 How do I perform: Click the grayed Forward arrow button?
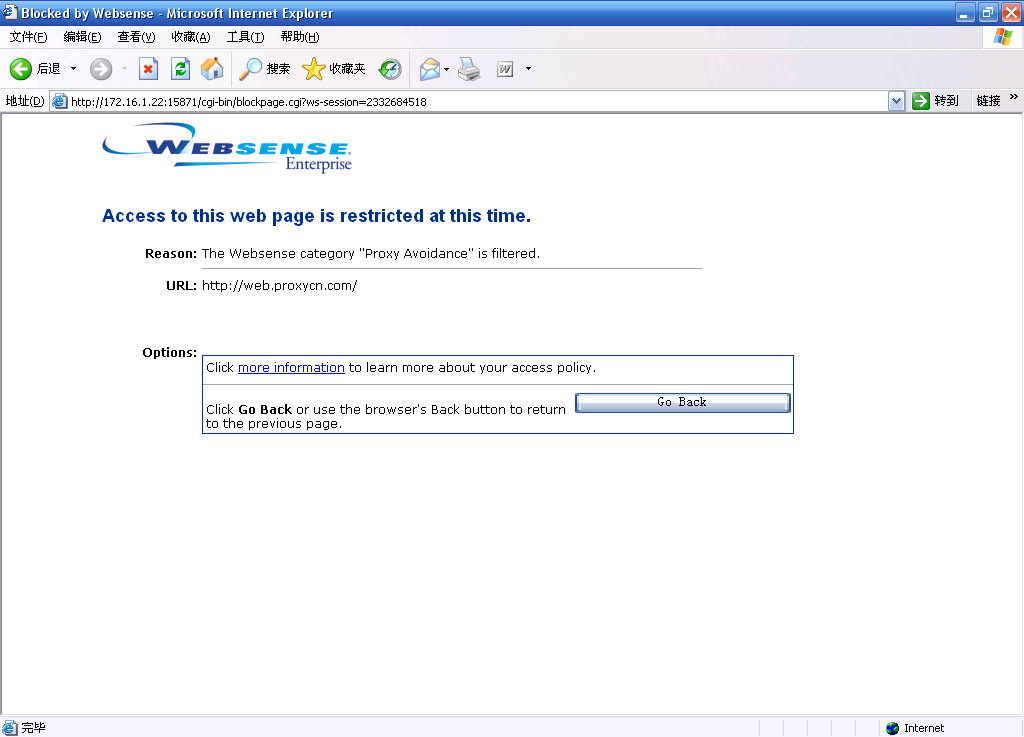[x=101, y=69]
